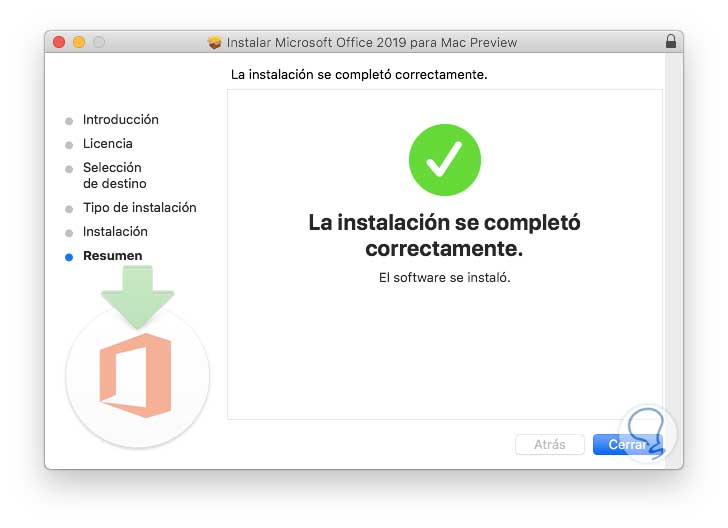Select the Licencia step in the sidebar
The image size is (728, 528).
pyautogui.click(x=108, y=143)
